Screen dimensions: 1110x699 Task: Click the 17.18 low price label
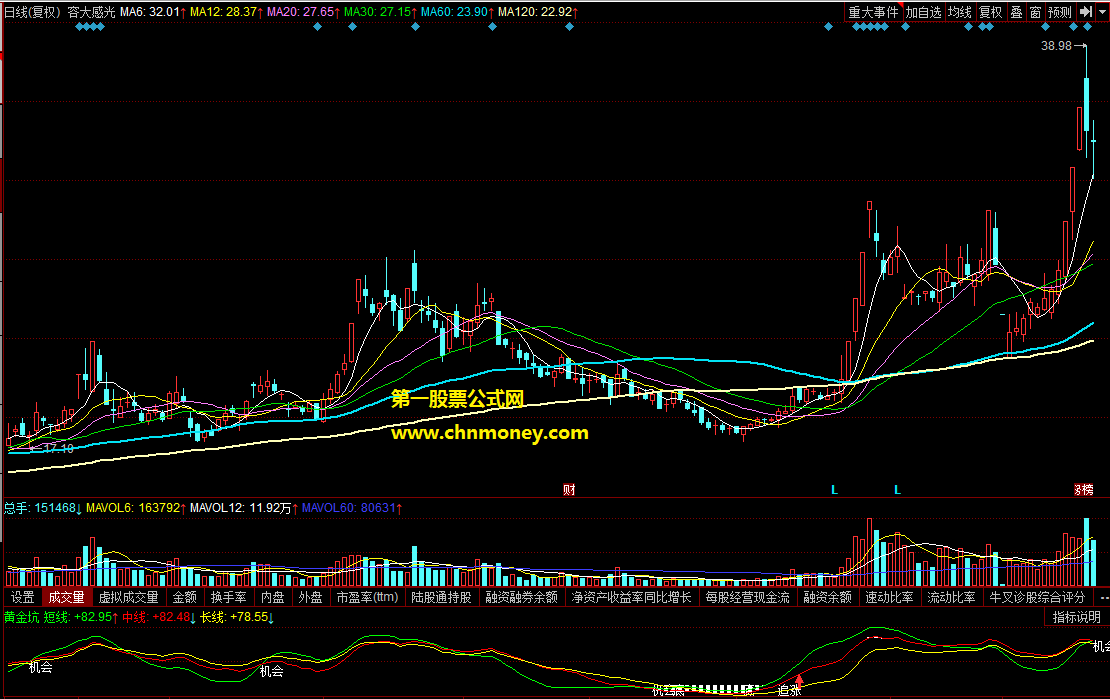(59, 448)
